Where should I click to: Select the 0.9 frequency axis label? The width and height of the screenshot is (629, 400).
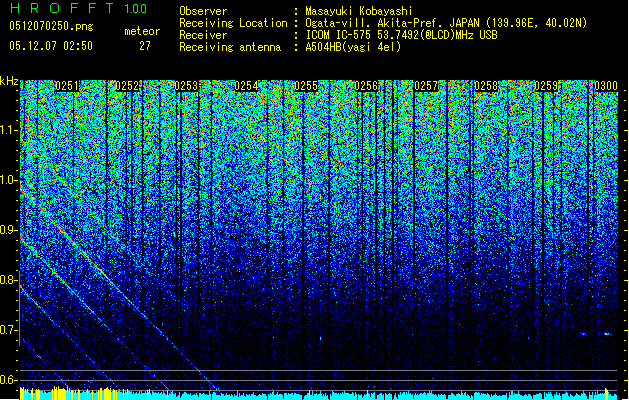[x=8, y=230]
